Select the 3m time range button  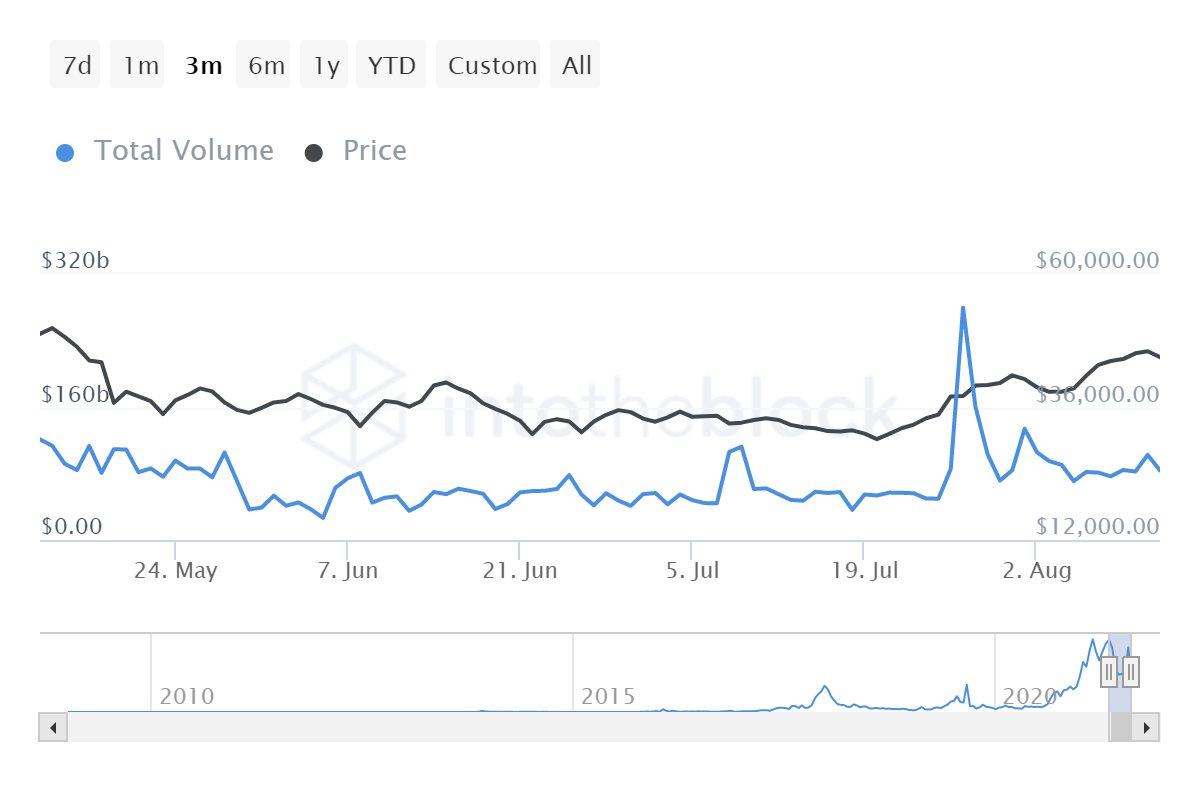point(203,65)
